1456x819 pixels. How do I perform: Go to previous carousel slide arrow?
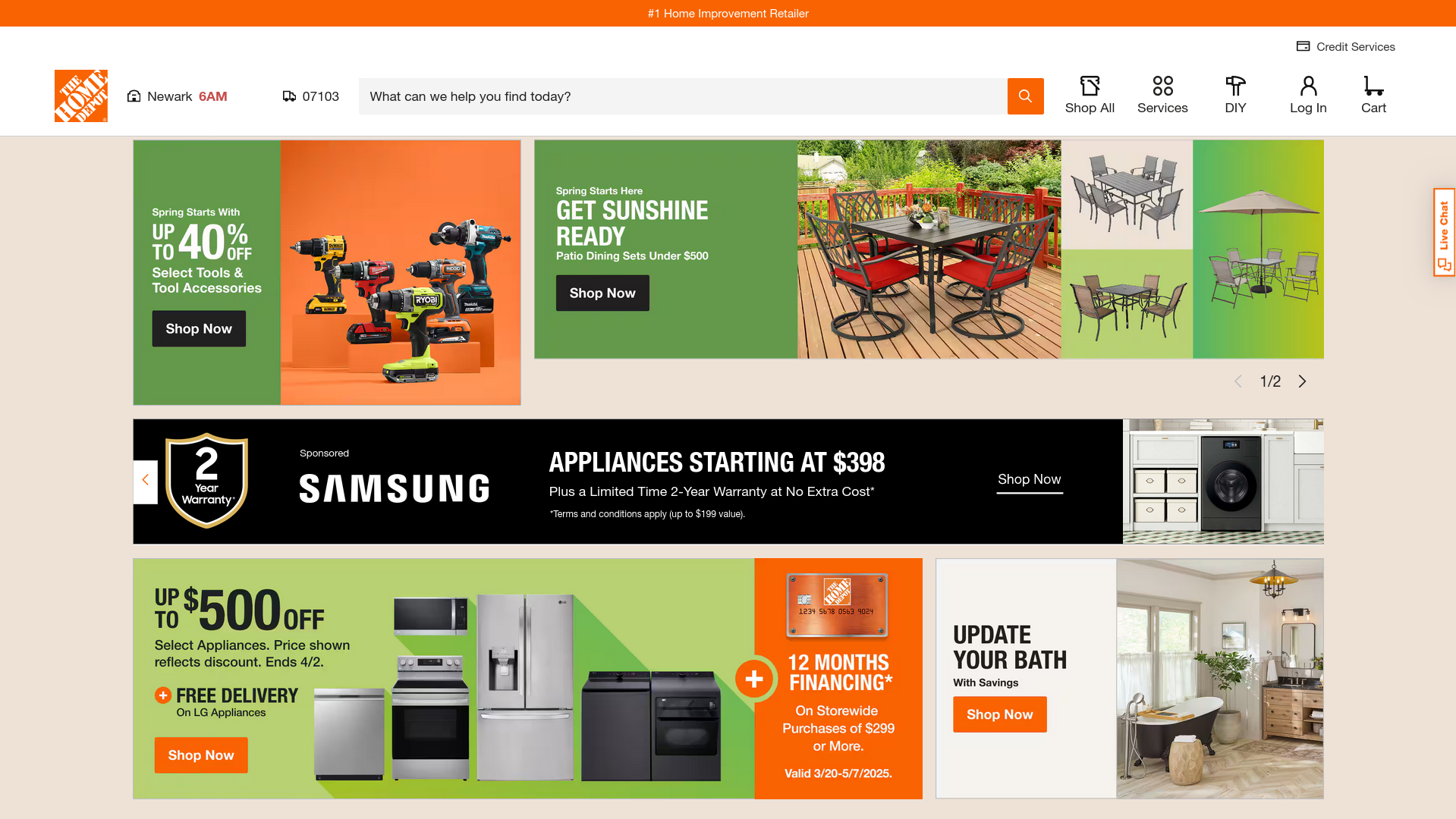(x=1238, y=381)
